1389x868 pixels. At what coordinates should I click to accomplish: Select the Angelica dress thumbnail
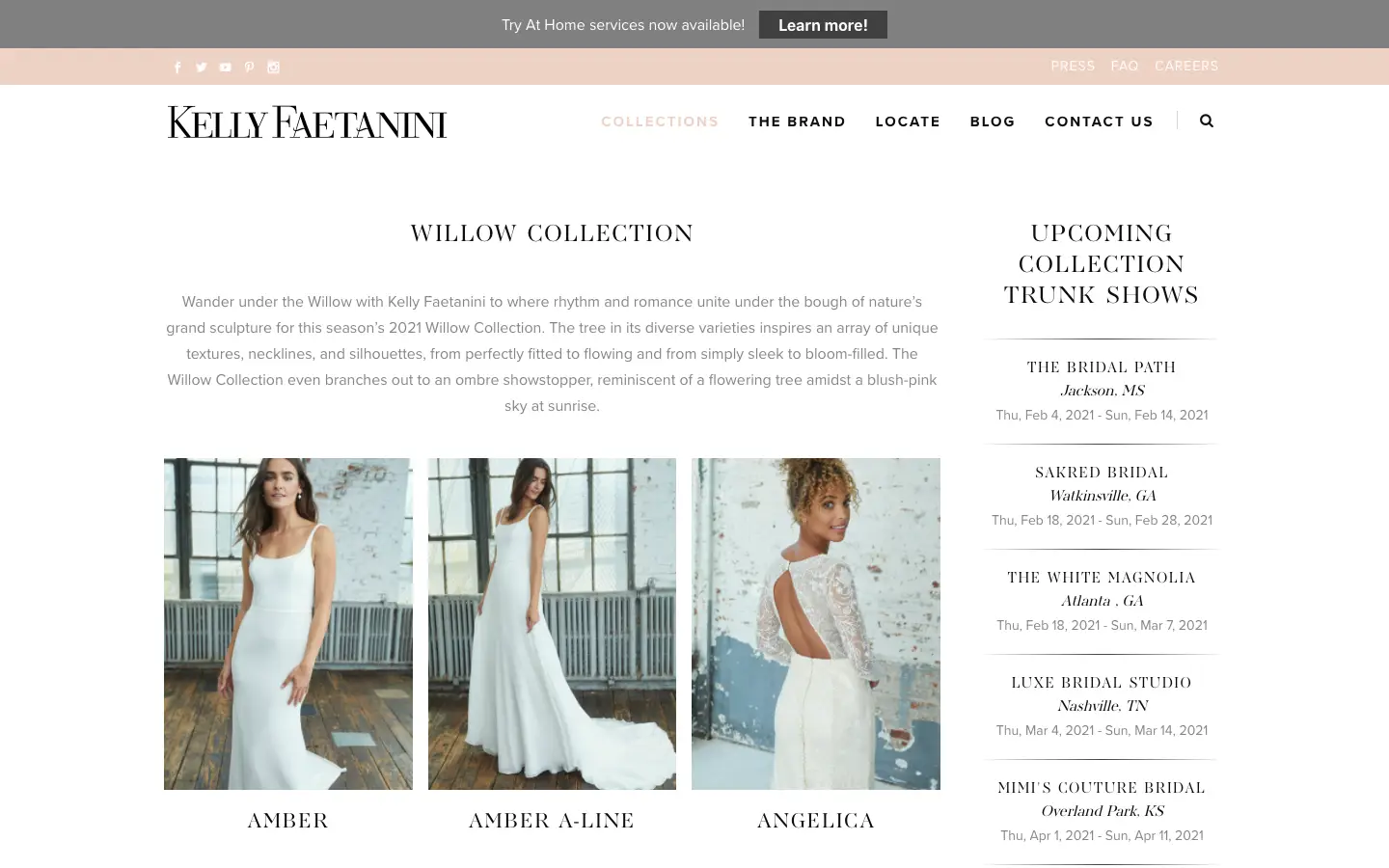pyautogui.click(x=816, y=623)
